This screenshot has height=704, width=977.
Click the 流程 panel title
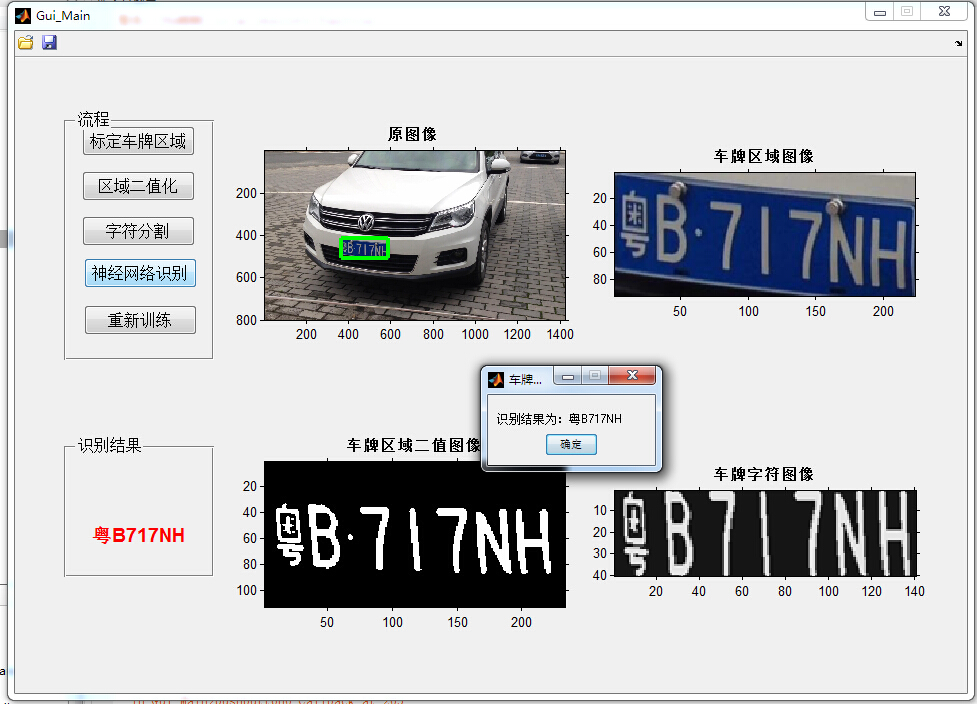(x=93, y=119)
